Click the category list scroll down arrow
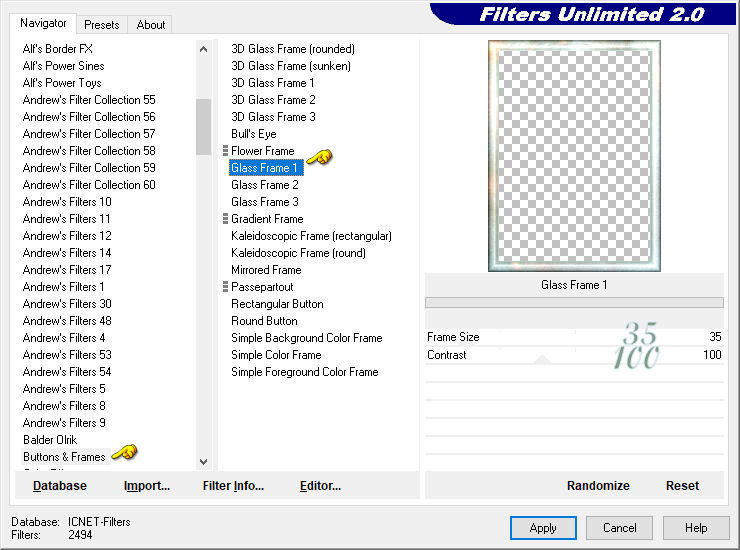The height and width of the screenshot is (550, 740). (203, 462)
